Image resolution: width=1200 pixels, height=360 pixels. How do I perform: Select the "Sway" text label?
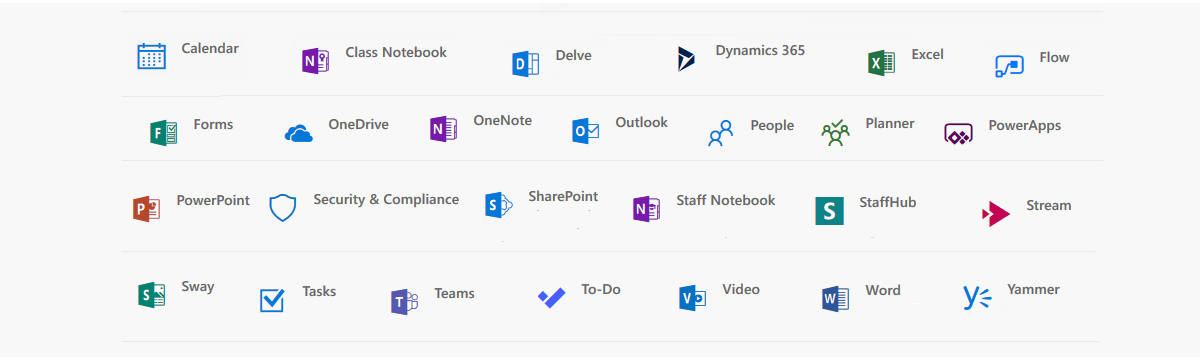[x=198, y=286]
